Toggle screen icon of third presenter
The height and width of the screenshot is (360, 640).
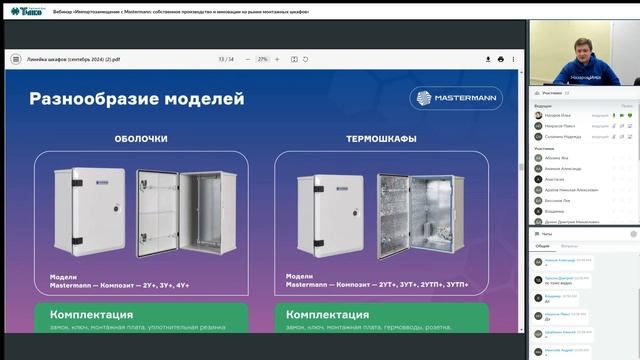[x=630, y=137]
